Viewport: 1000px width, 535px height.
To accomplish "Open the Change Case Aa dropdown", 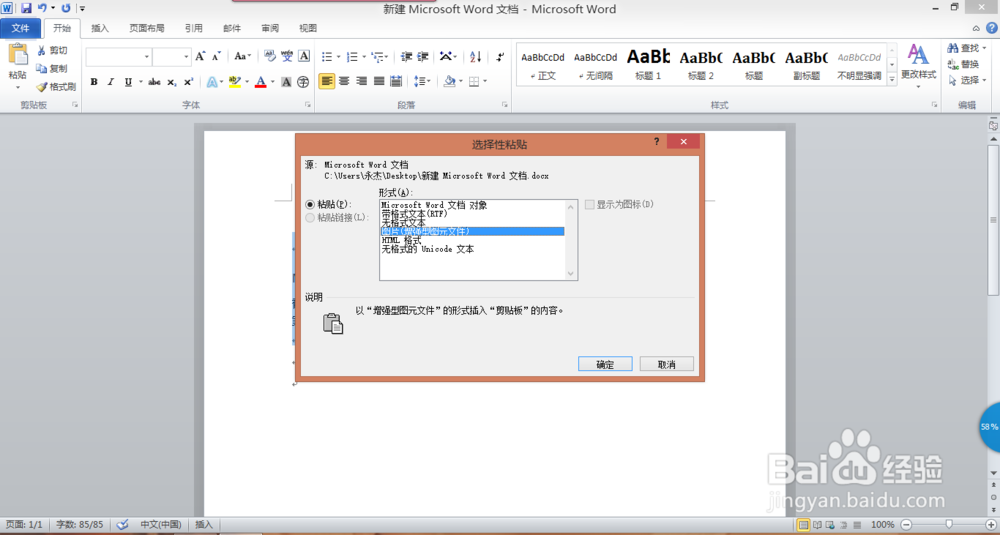I will coord(242,57).
